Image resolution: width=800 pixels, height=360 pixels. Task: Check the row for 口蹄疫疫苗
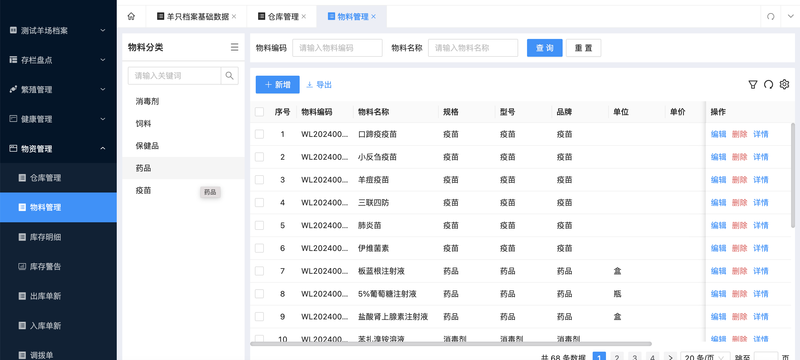tap(259, 134)
